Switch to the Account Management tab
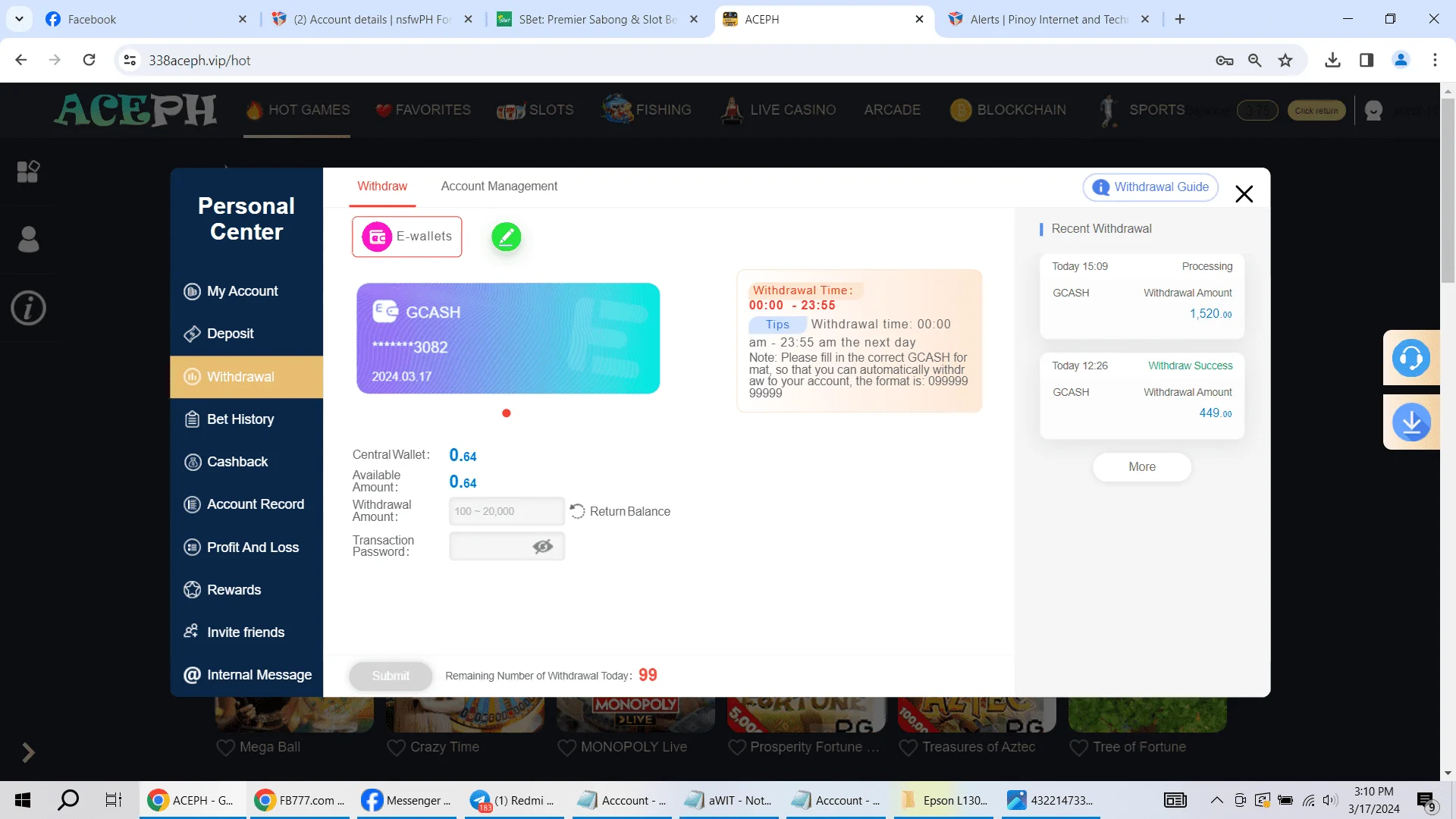Screen dimensions: 1456x819 (x=499, y=187)
